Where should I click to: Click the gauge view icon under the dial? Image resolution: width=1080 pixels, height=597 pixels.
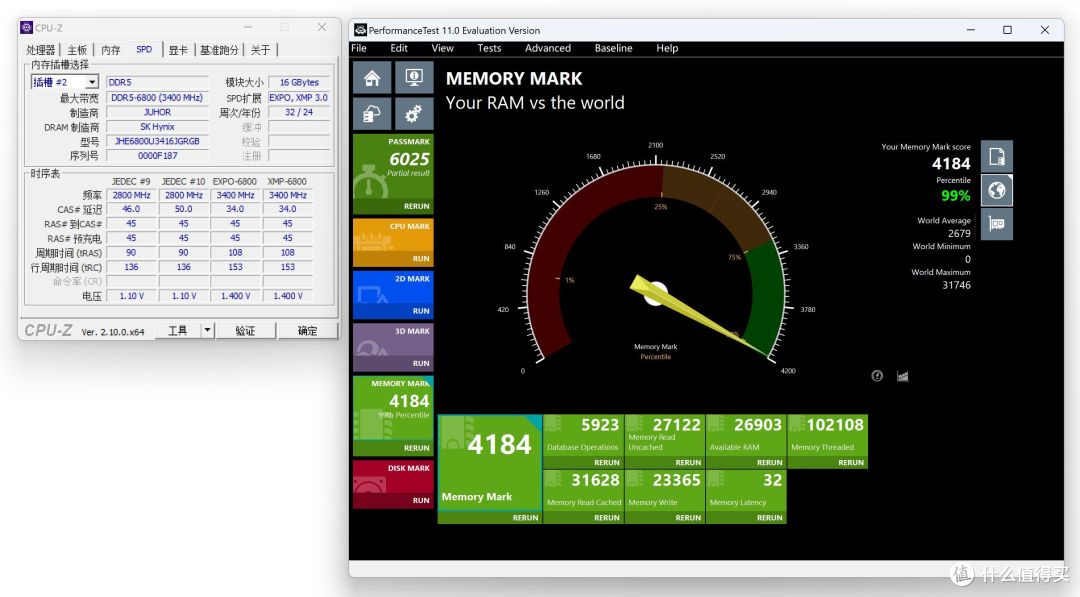click(877, 375)
